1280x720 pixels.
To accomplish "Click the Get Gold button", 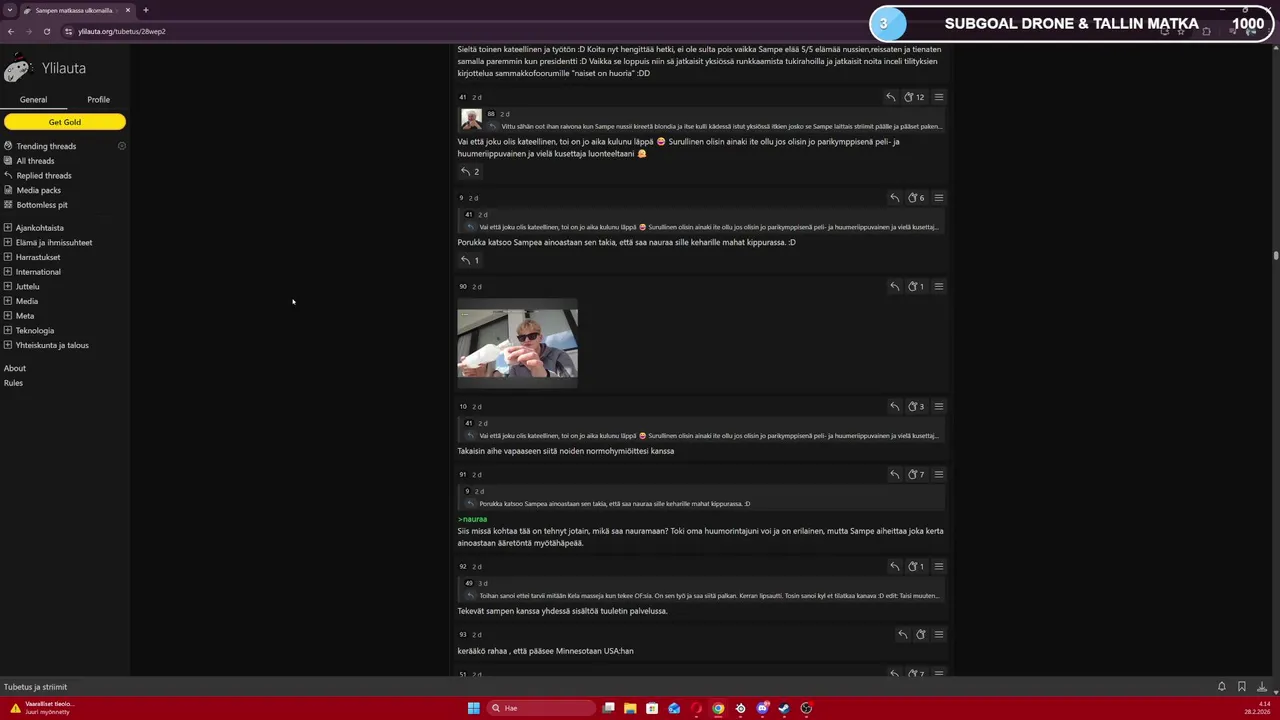I will (65, 122).
